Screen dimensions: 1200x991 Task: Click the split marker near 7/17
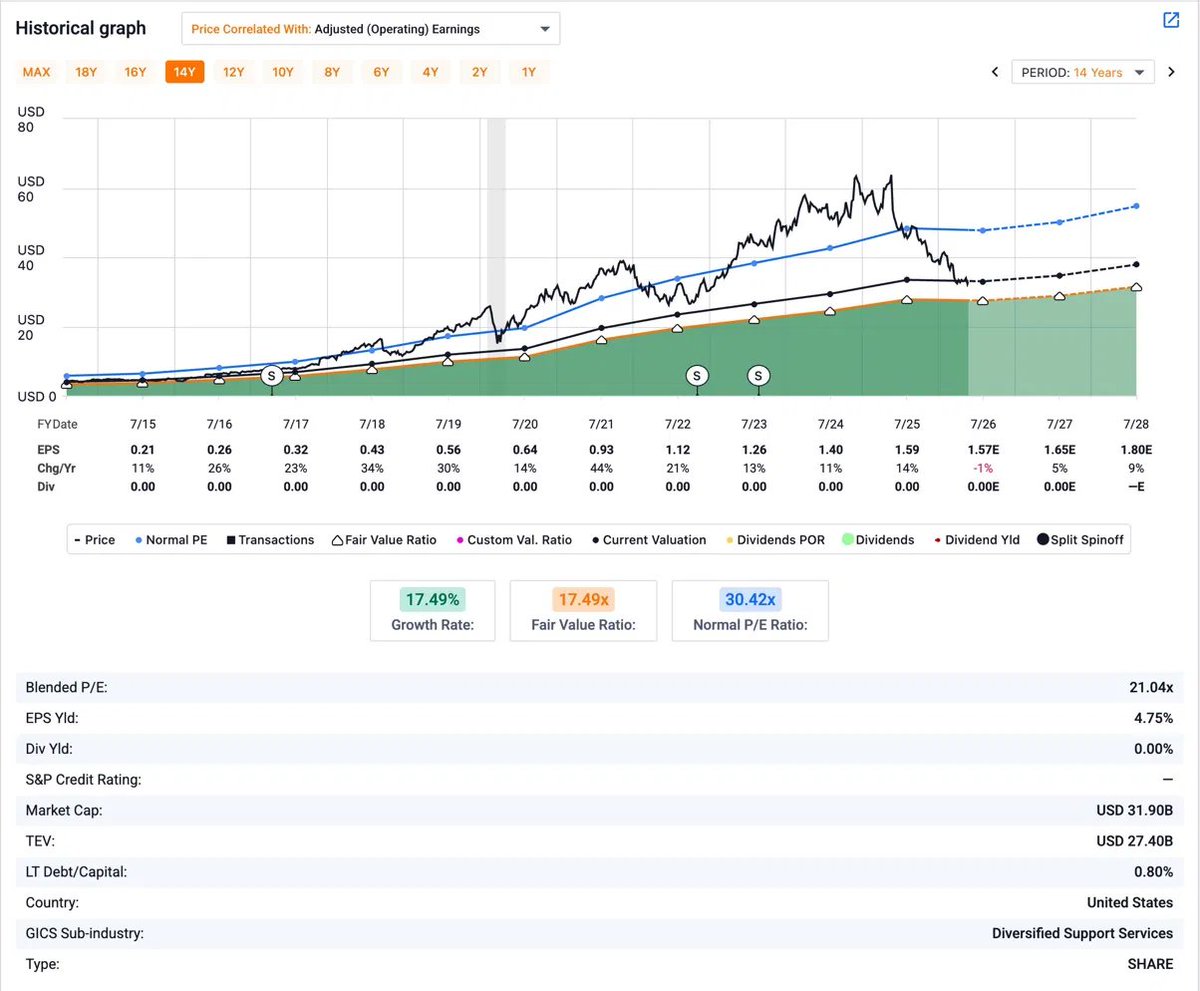click(271, 376)
